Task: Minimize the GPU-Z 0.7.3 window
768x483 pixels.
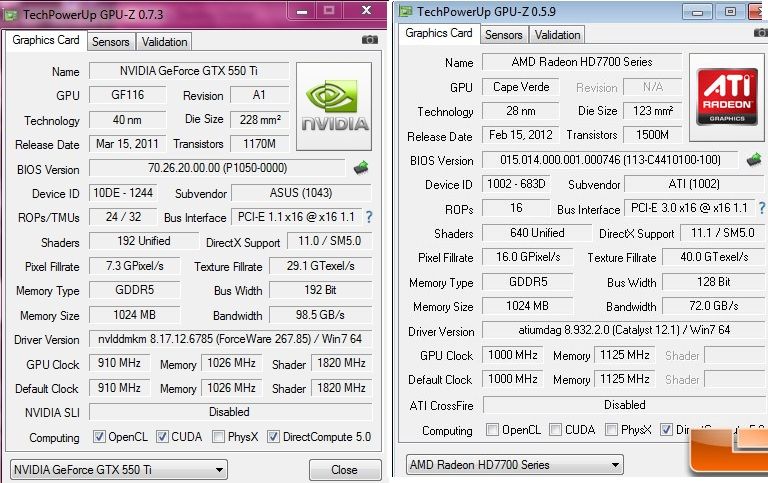Action: pos(302,11)
